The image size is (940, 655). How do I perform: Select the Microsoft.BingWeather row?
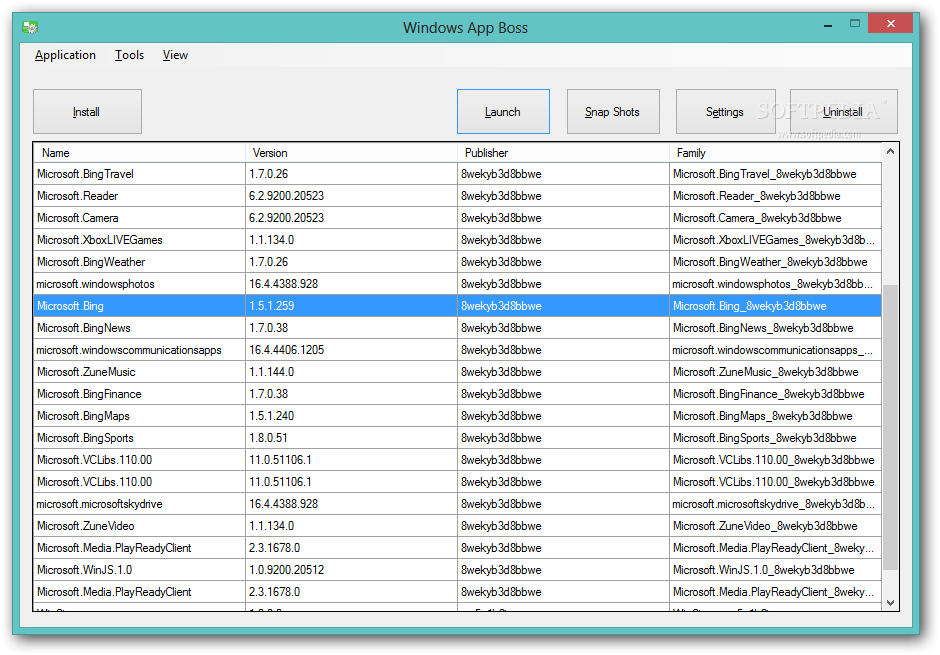tap(457, 262)
